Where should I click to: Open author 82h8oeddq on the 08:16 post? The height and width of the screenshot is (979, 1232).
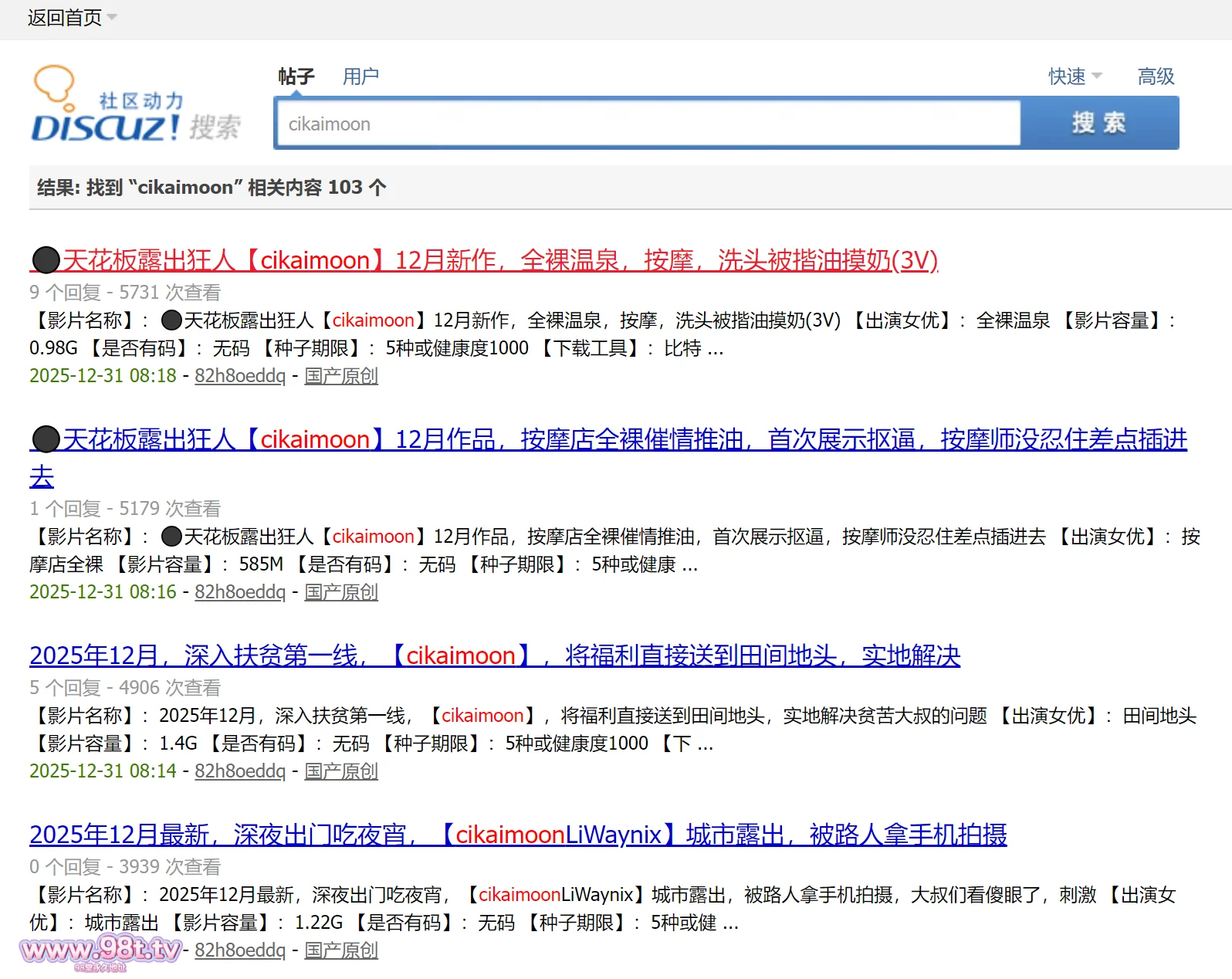pos(239,592)
